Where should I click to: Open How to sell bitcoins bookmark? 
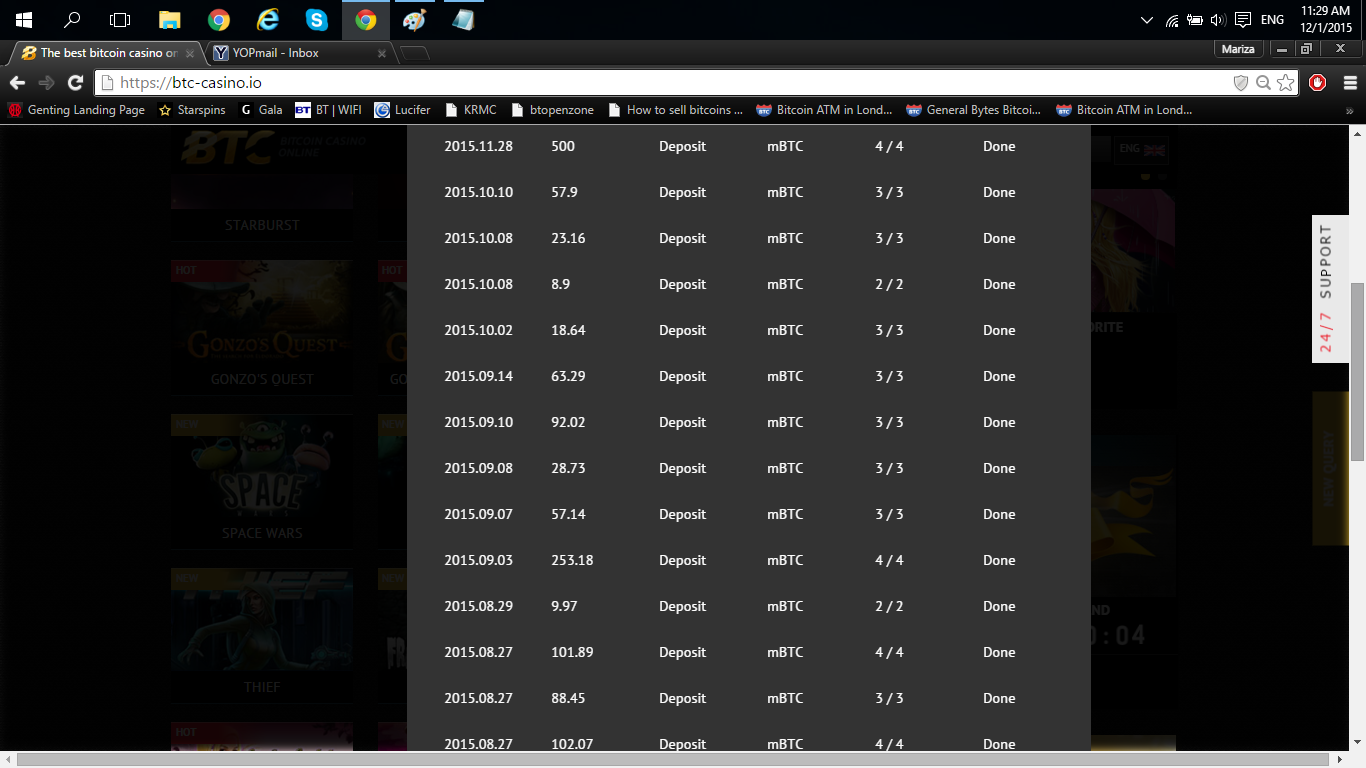click(x=675, y=110)
